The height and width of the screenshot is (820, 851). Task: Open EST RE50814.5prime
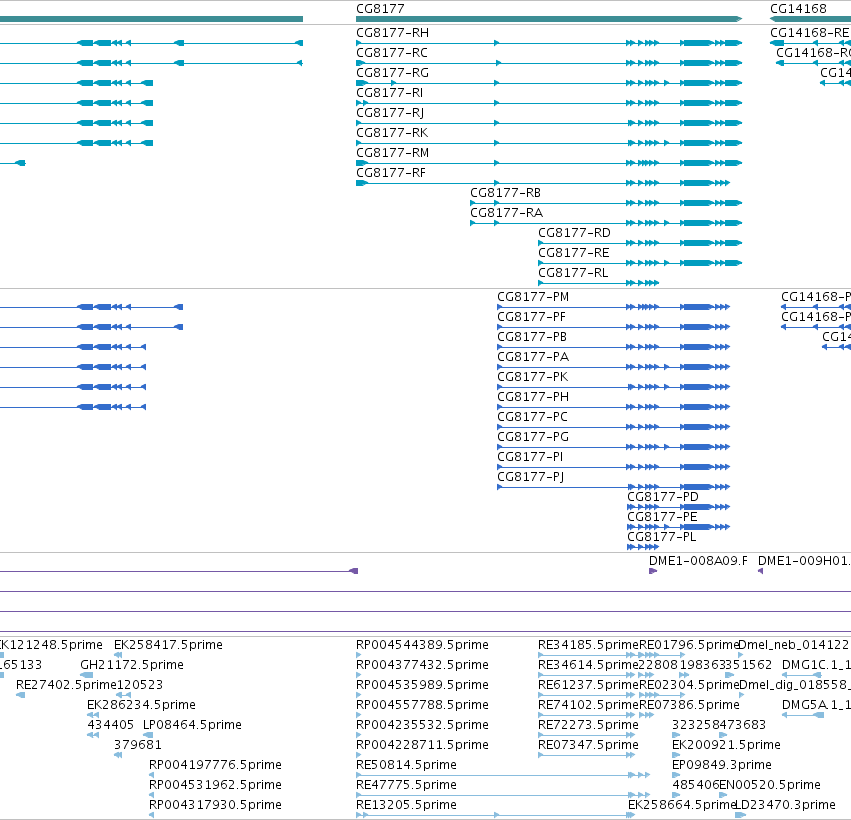[407, 765]
